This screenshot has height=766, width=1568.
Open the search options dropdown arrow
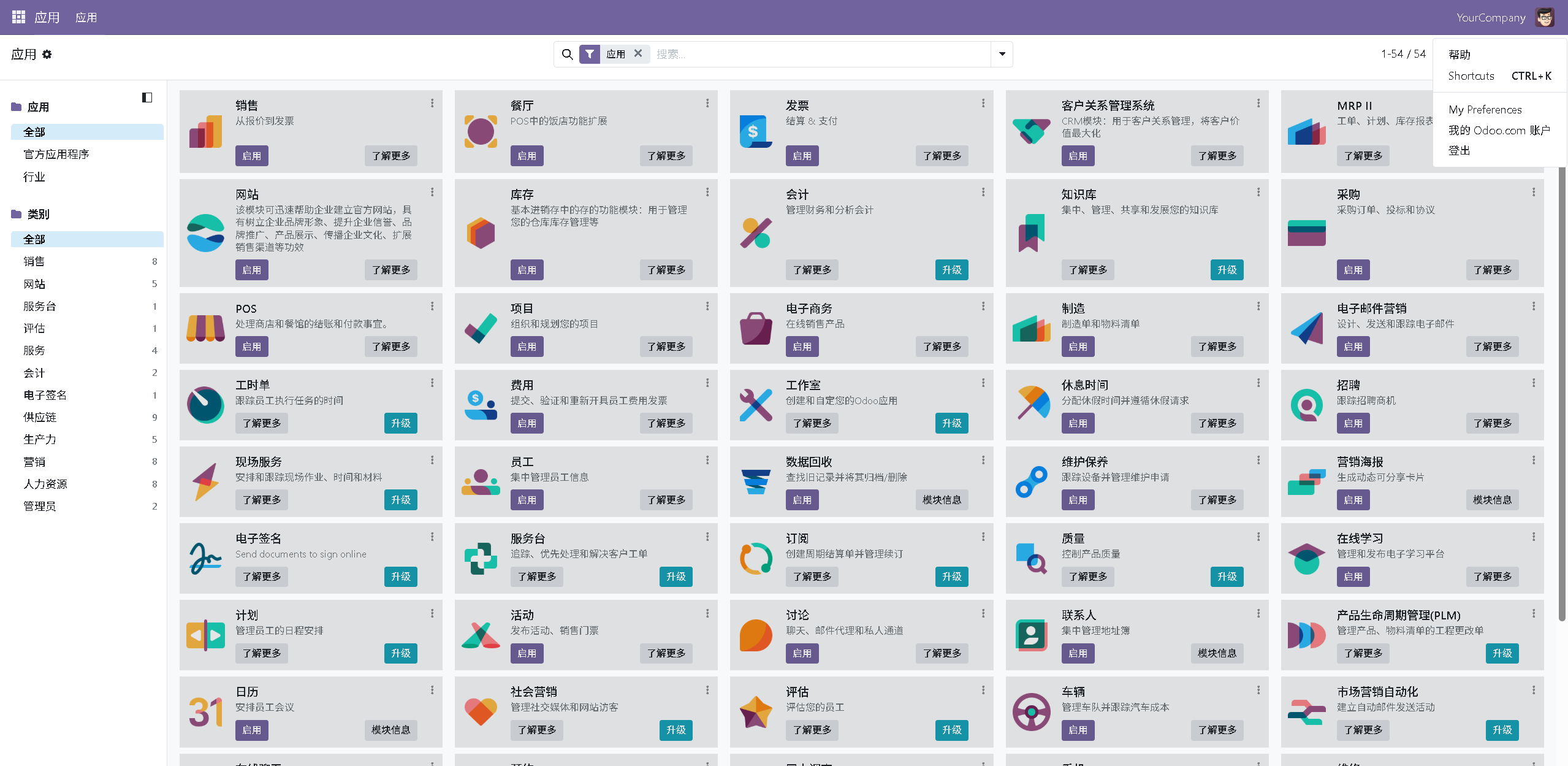[x=1002, y=55]
